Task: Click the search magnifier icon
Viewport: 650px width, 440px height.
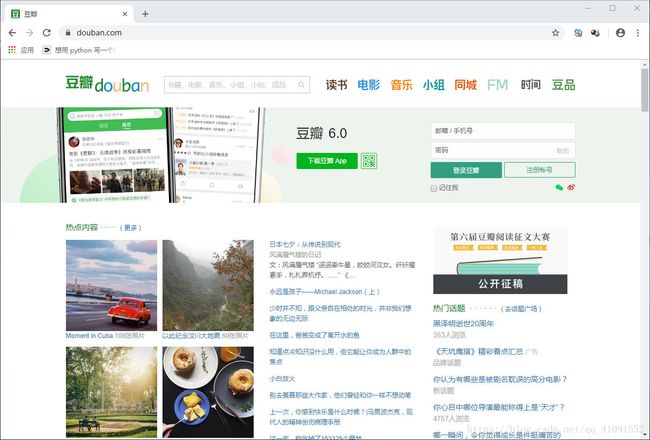Action: tap(301, 85)
